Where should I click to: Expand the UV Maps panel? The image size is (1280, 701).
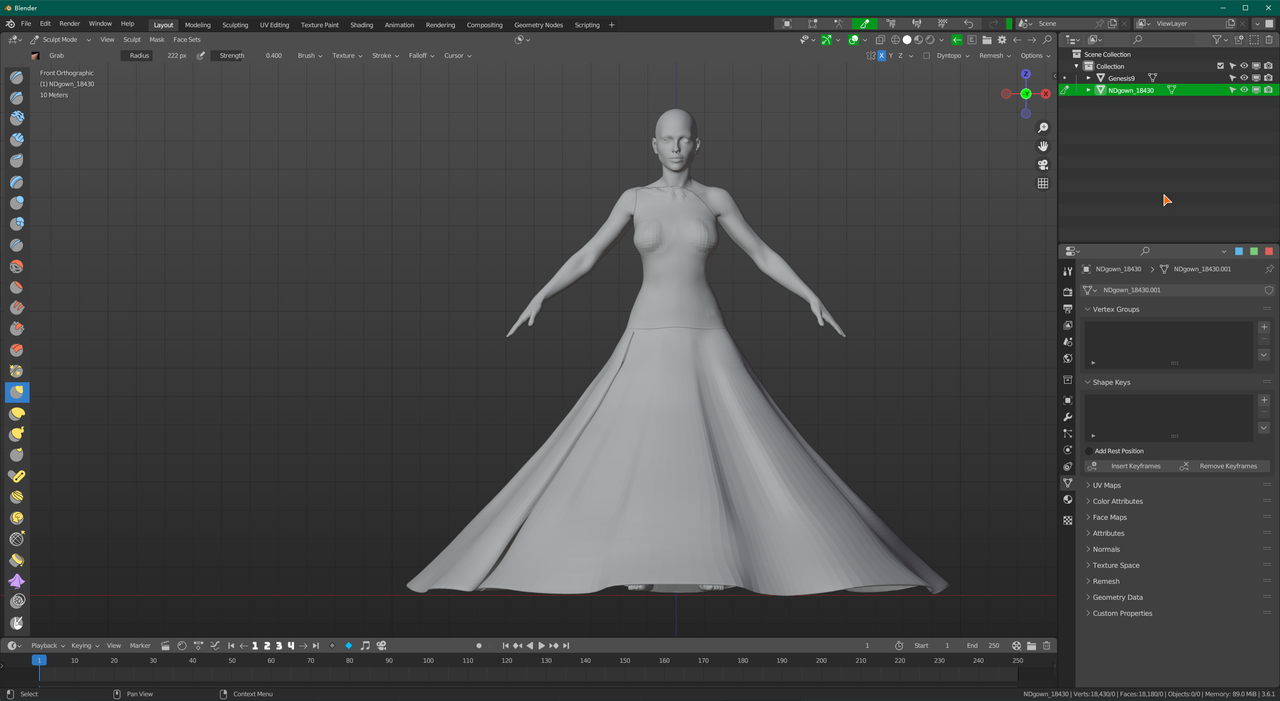click(1106, 485)
